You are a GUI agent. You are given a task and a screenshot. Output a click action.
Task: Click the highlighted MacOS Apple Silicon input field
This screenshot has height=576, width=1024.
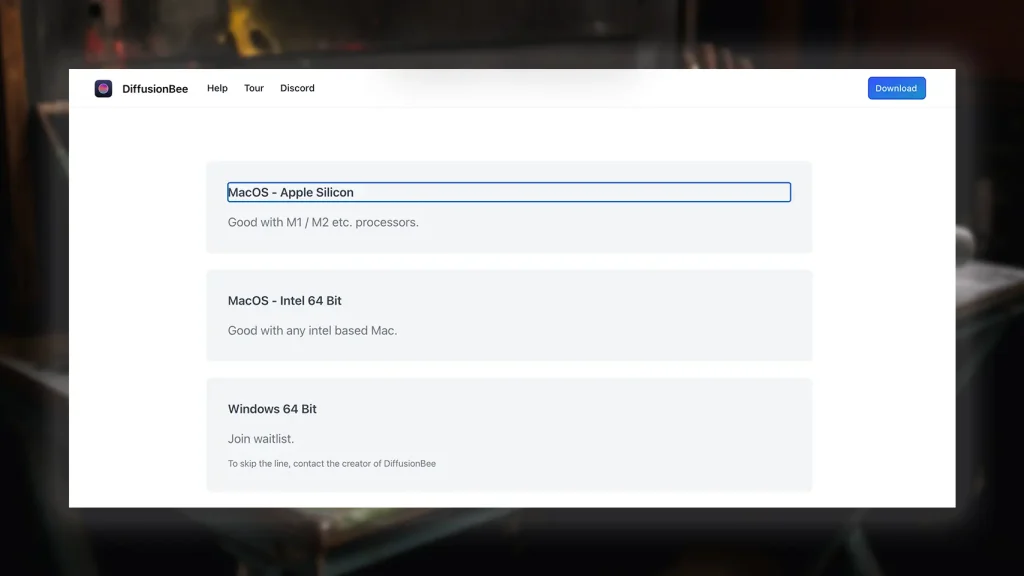[508, 191]
